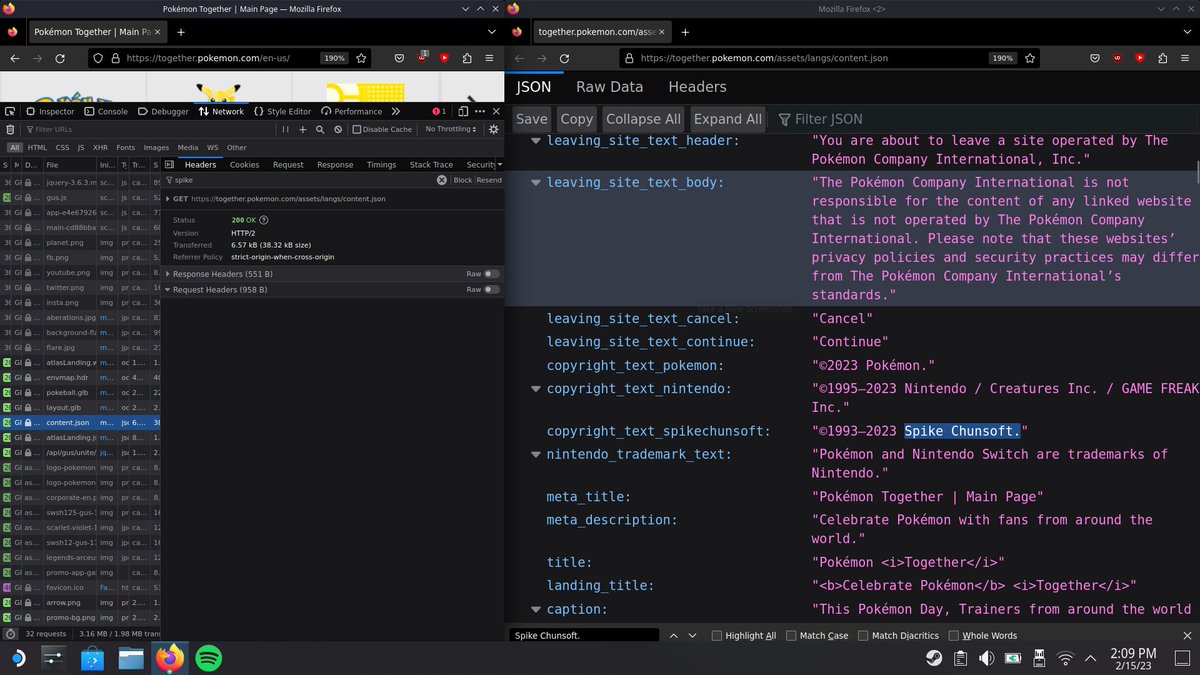Open hamburger menu in right Firefox window
1200x675 pixels.
(x=1185, y=58)
